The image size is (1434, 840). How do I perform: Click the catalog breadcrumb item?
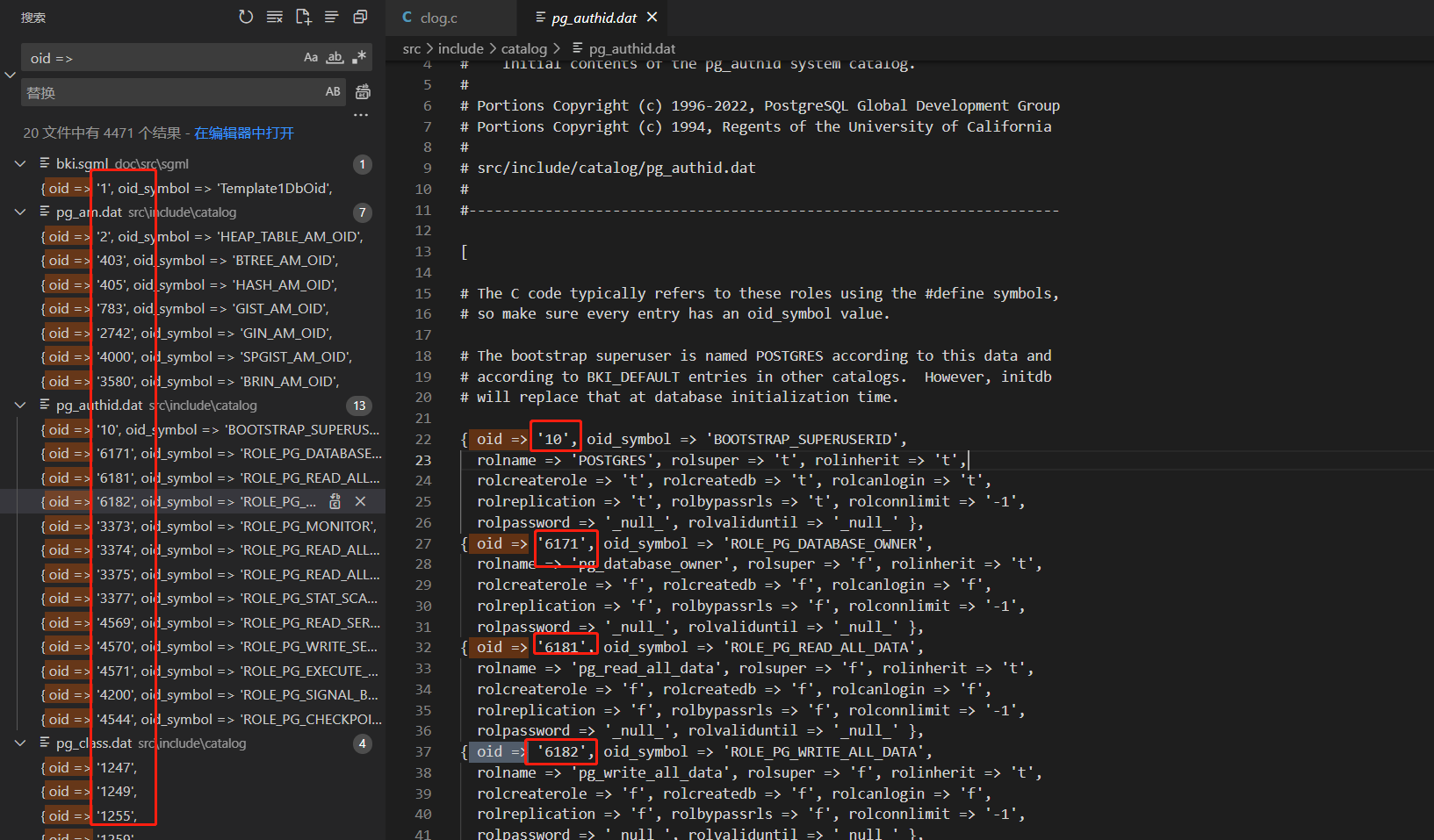524,48
